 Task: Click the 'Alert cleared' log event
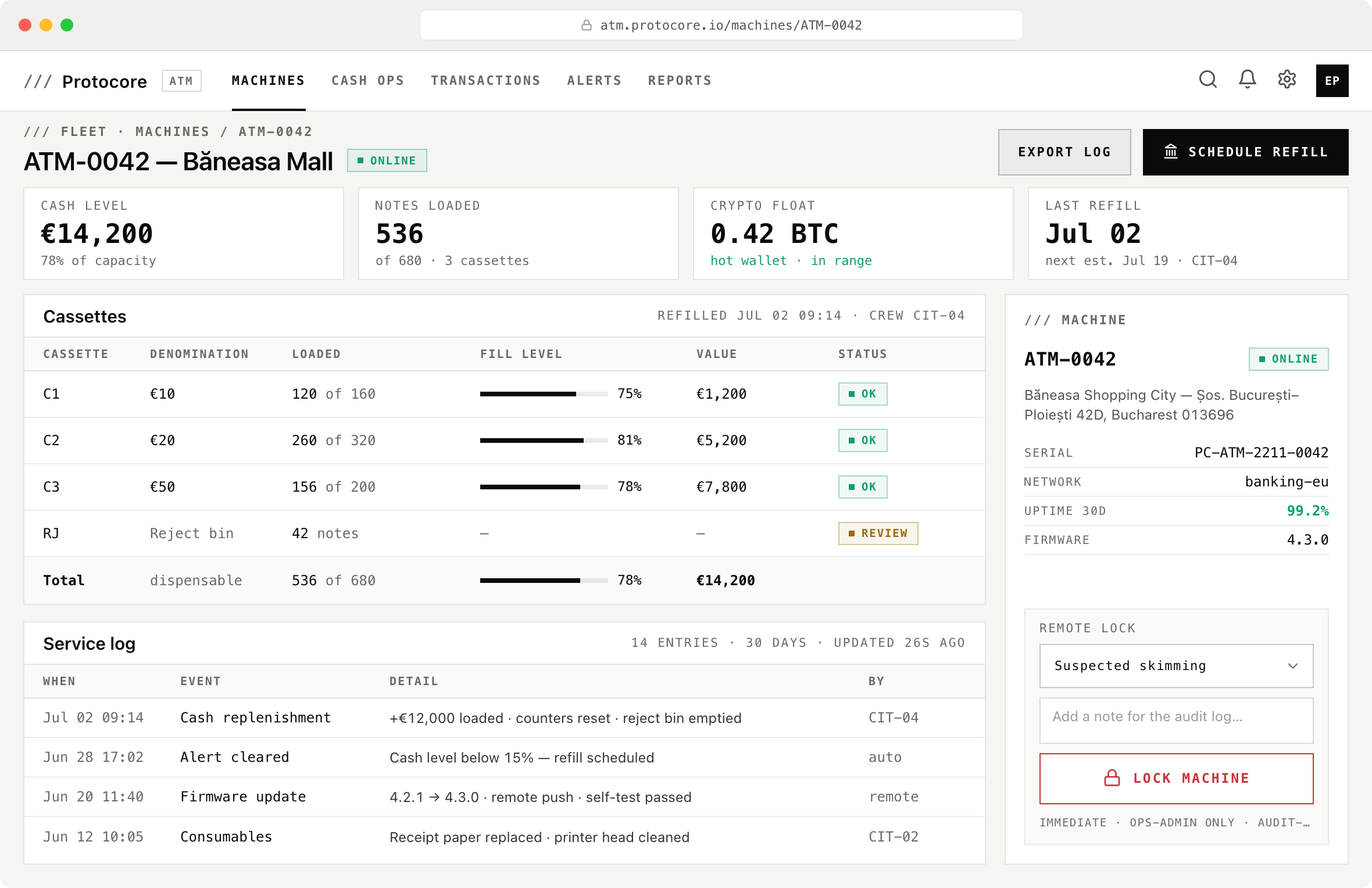click(x=234, y=757)
